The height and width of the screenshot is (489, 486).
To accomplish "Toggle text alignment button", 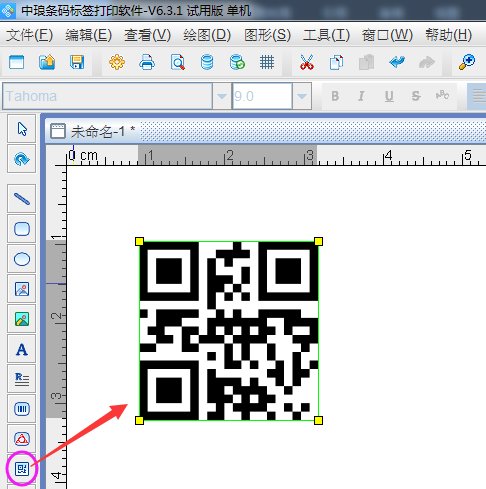I will coord(477,96).
